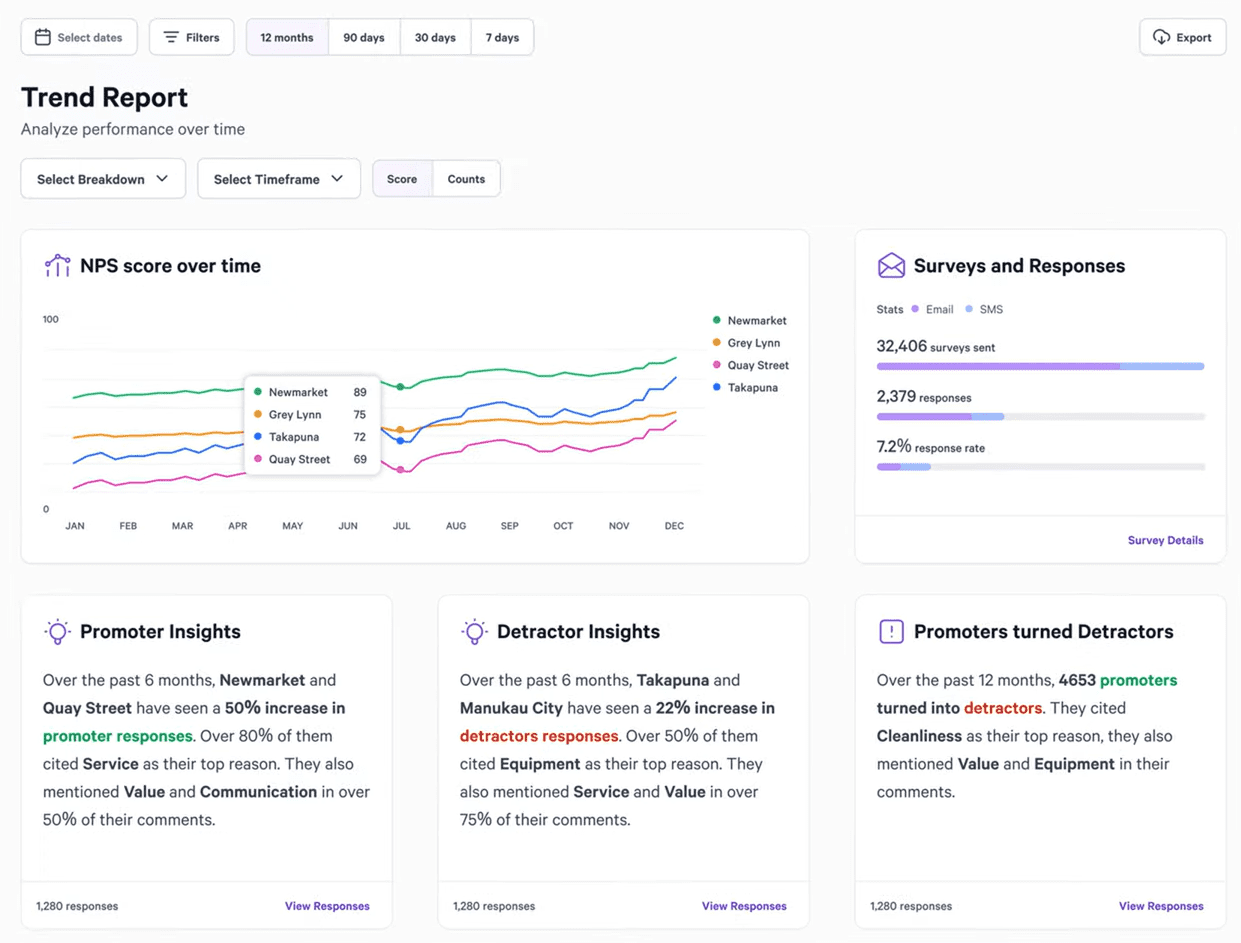The height and width of the screenshot is (943, 1241).
Task: Open the Select dates picker
Action: point(79,36)
